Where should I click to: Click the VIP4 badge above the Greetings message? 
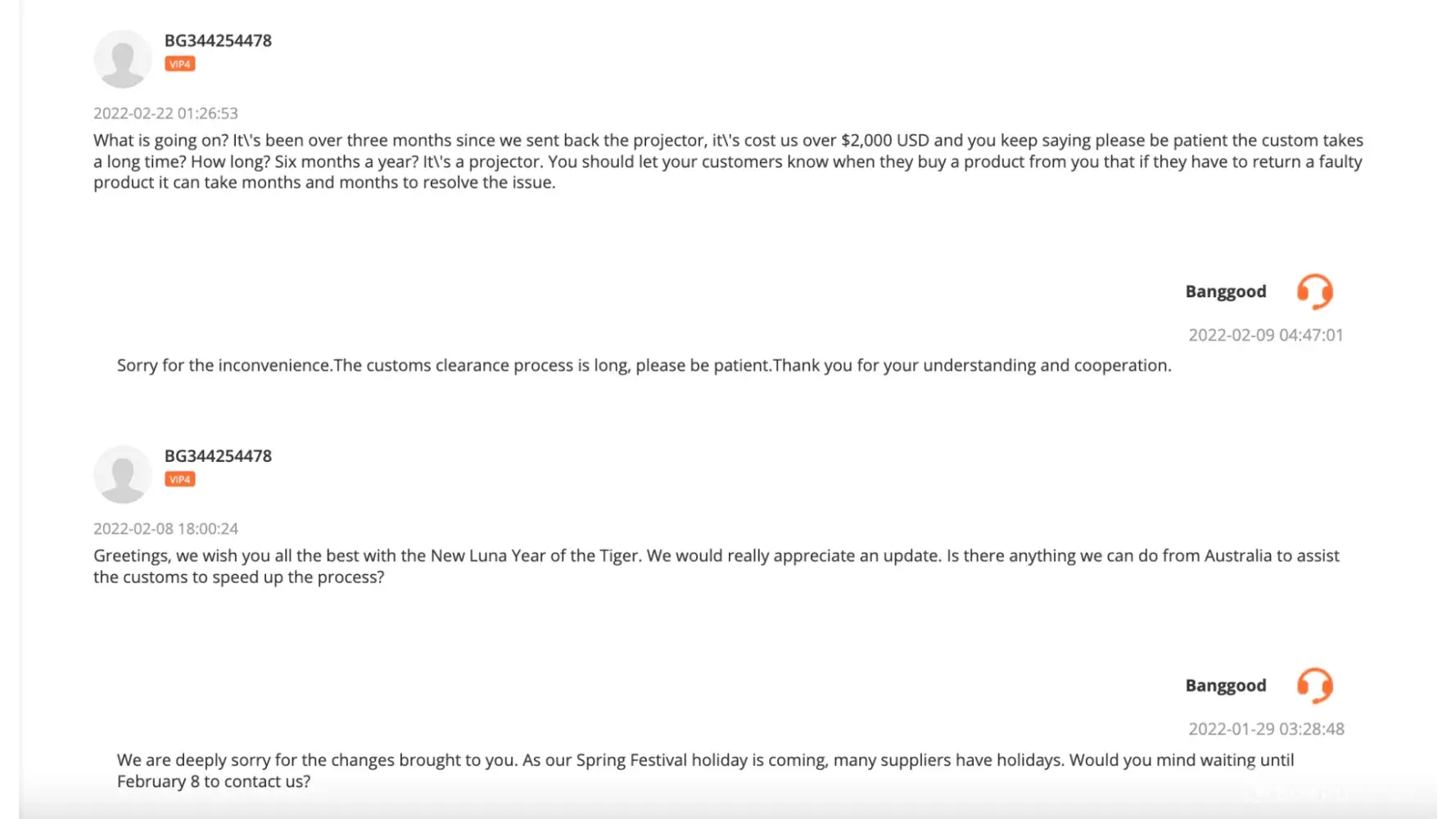pyautogui.click(x=179, y=479)
